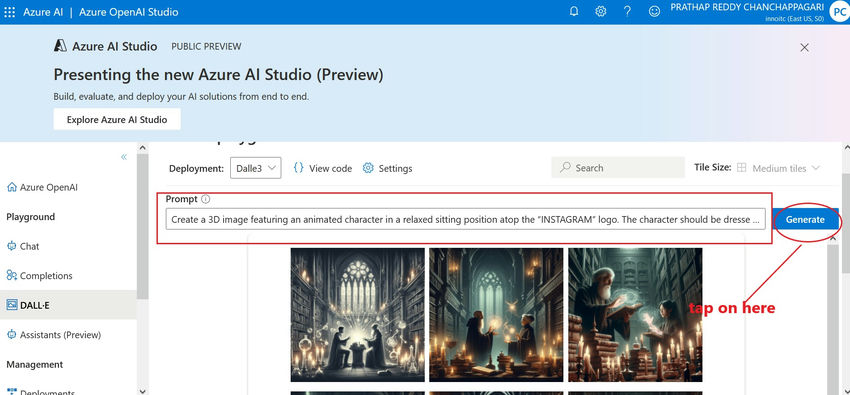Click the Assistants icon in sidebar

coord(11,335)
